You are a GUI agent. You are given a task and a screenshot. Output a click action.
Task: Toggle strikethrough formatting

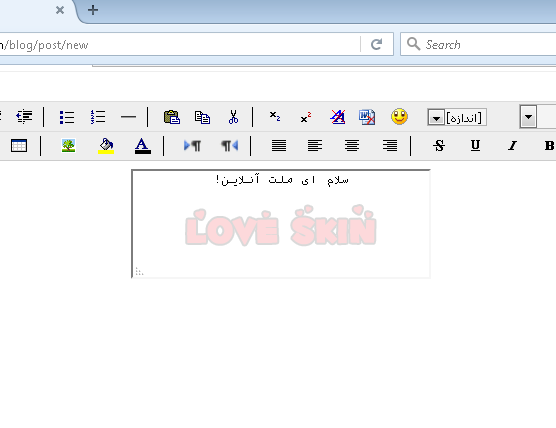[x=439, y=145]
